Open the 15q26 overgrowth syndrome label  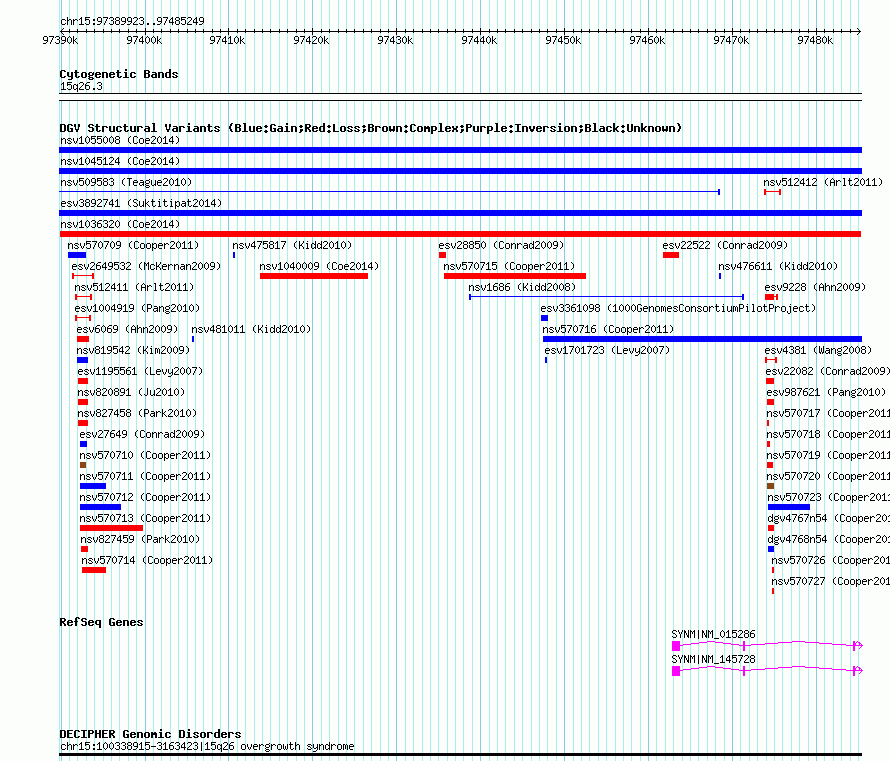click(x=206, y=746)
